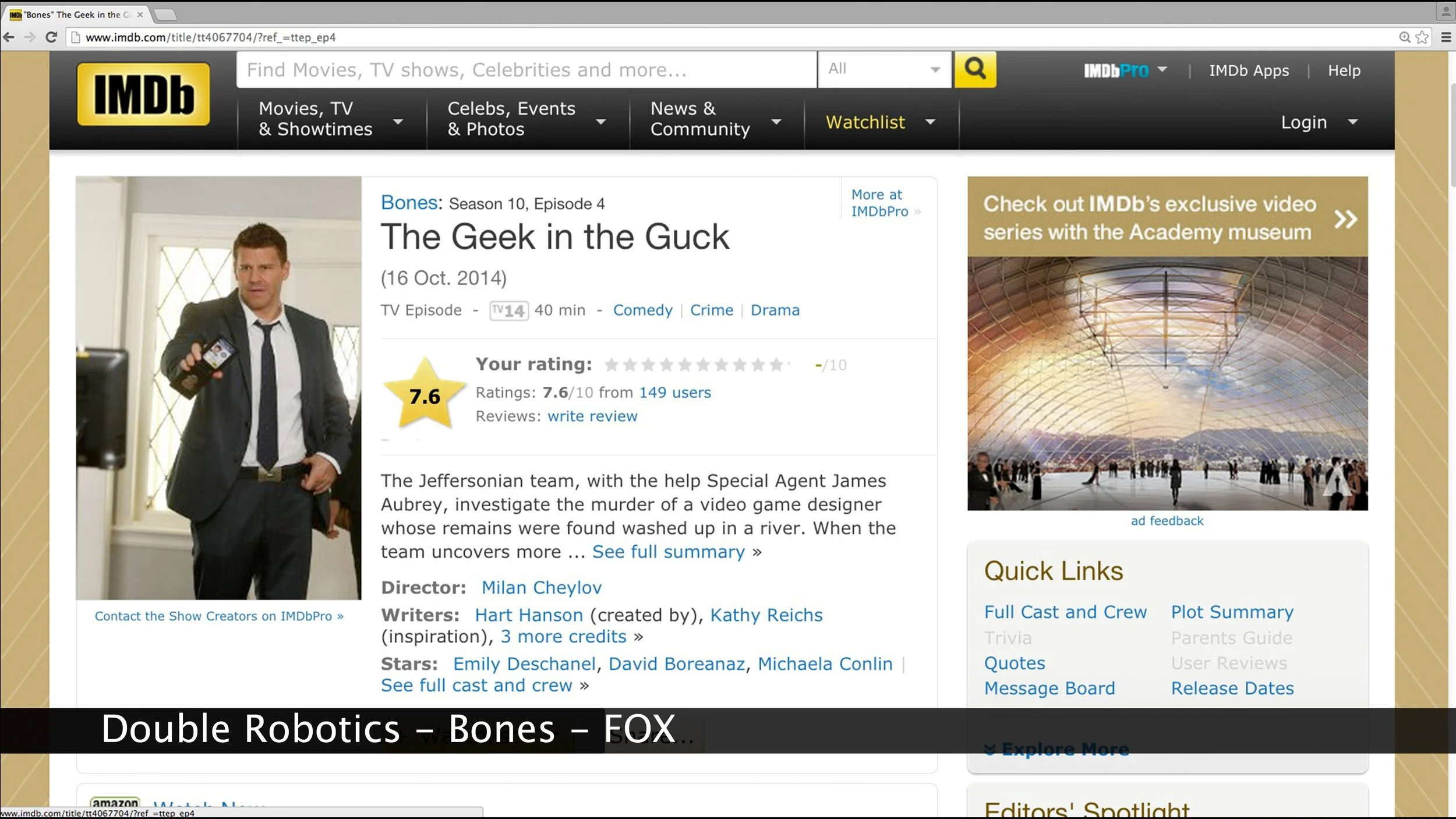This screenshot has height=819, width=1456.
Task: Click the browser back arrow
Action: tap(9, 37)
